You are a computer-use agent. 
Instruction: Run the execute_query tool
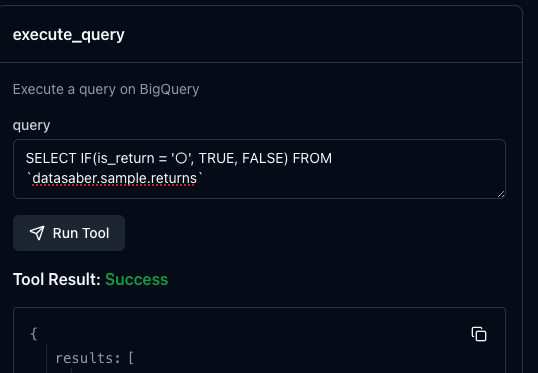[69, 233]
